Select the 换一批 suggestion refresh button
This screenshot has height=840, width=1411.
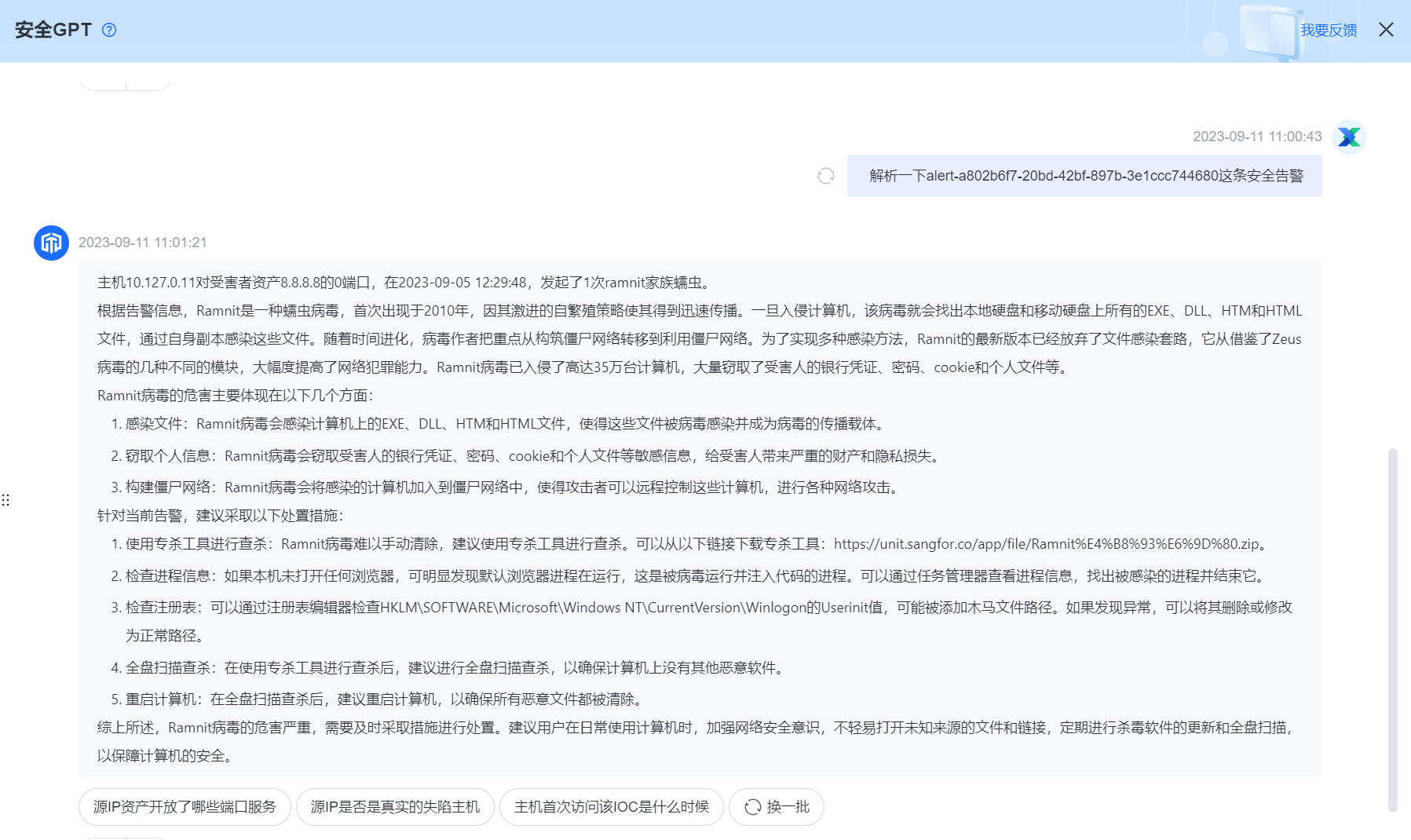coord(776,806)
